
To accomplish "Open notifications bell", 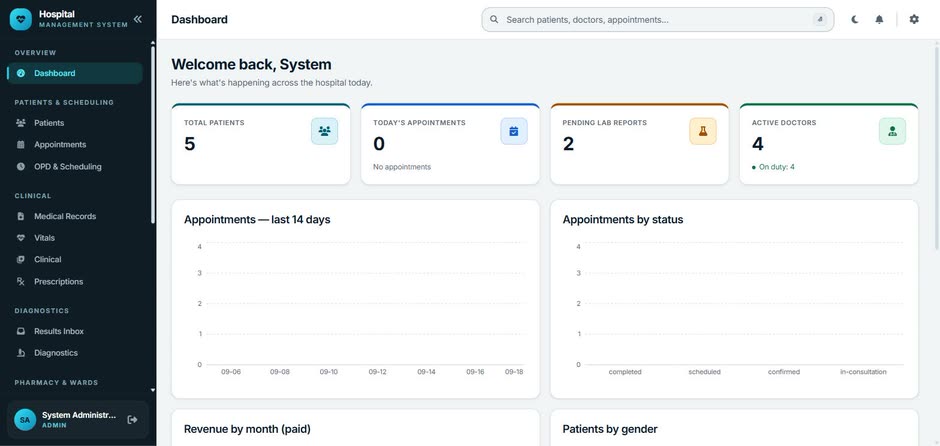I will coord(879,19).
